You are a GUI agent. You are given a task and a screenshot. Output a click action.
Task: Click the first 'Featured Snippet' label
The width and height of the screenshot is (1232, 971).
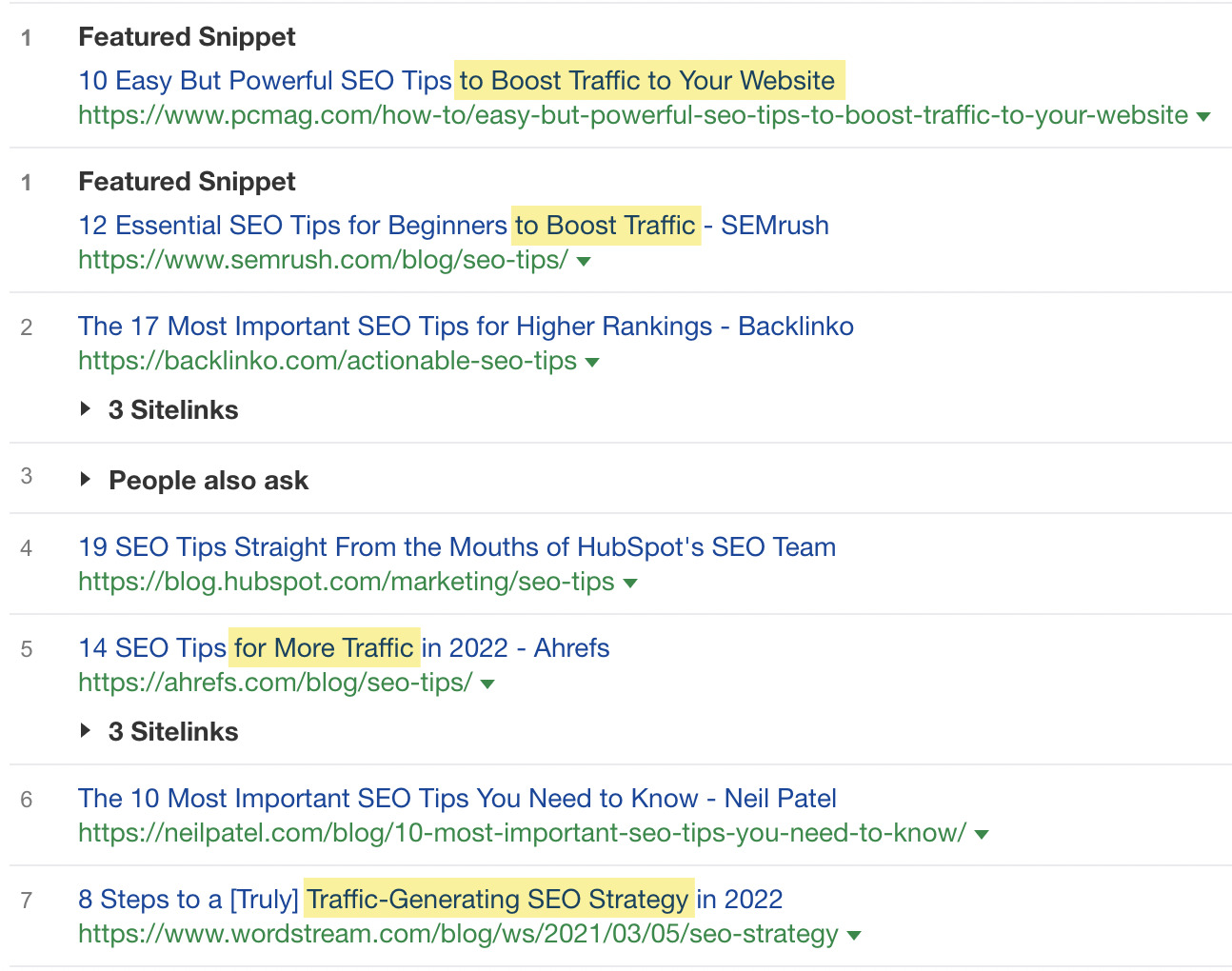[x=187, y=37]
